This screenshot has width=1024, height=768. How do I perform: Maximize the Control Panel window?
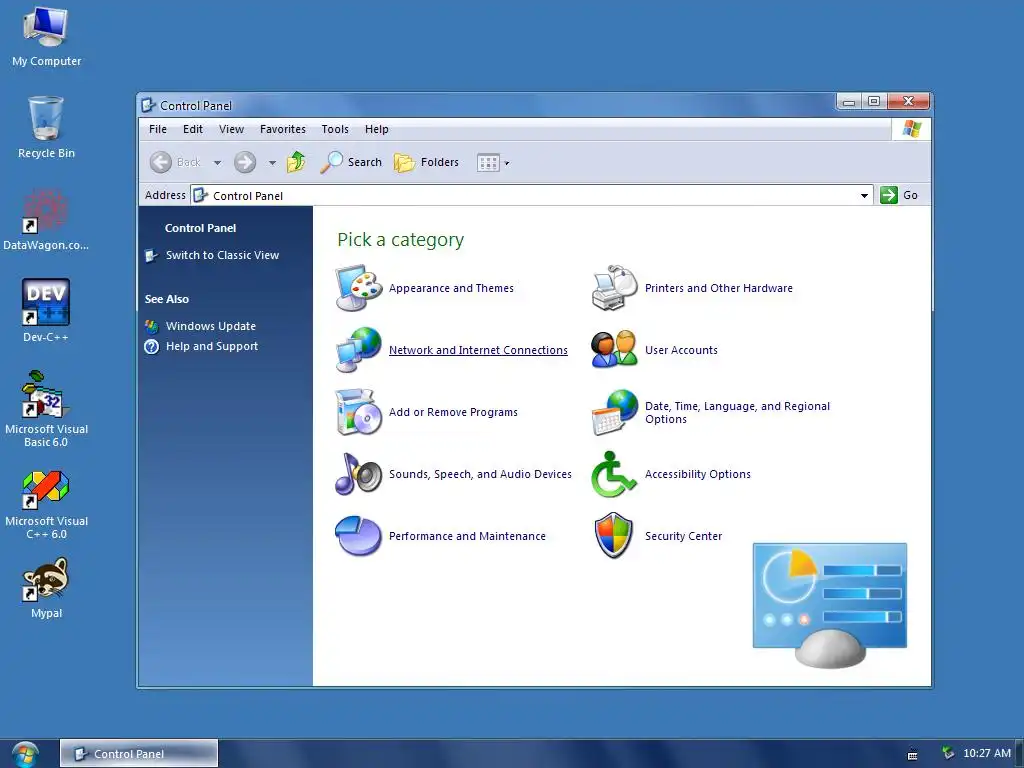[874, 101]
